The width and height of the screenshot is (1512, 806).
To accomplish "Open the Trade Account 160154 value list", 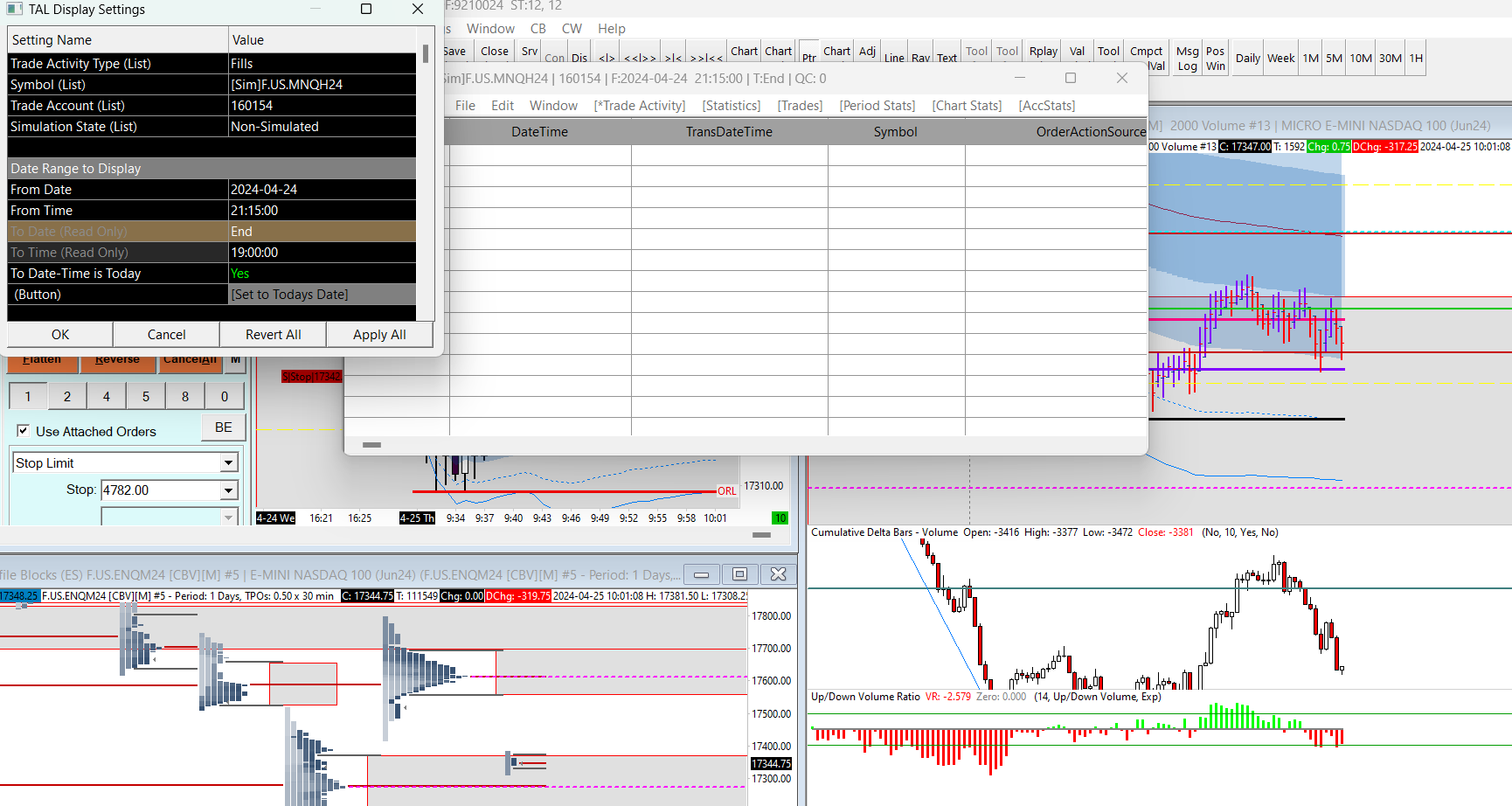I will point(322,106).
